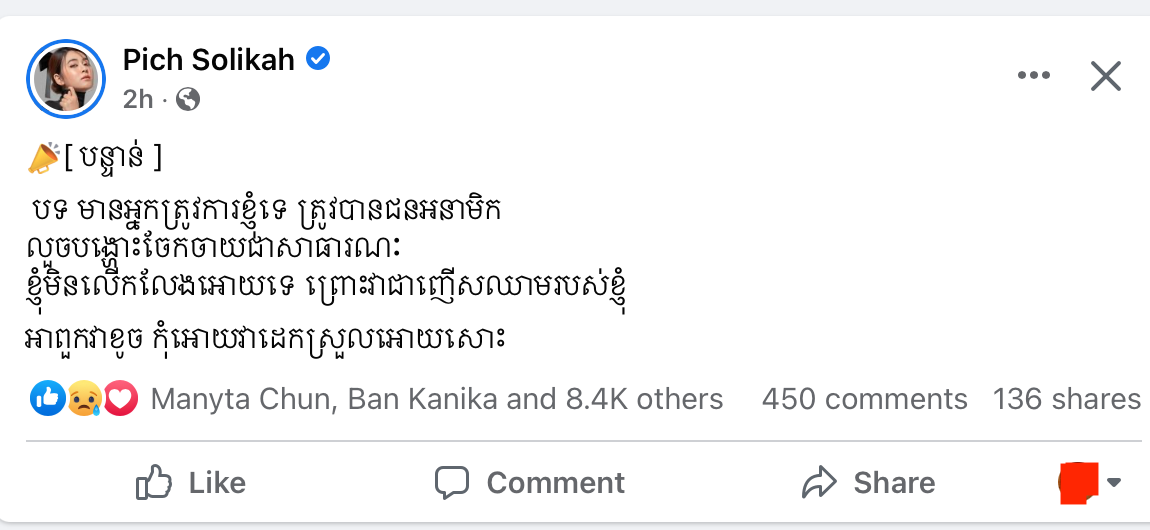Like this post
1150x530 pixels.
[x=190, y=483]
